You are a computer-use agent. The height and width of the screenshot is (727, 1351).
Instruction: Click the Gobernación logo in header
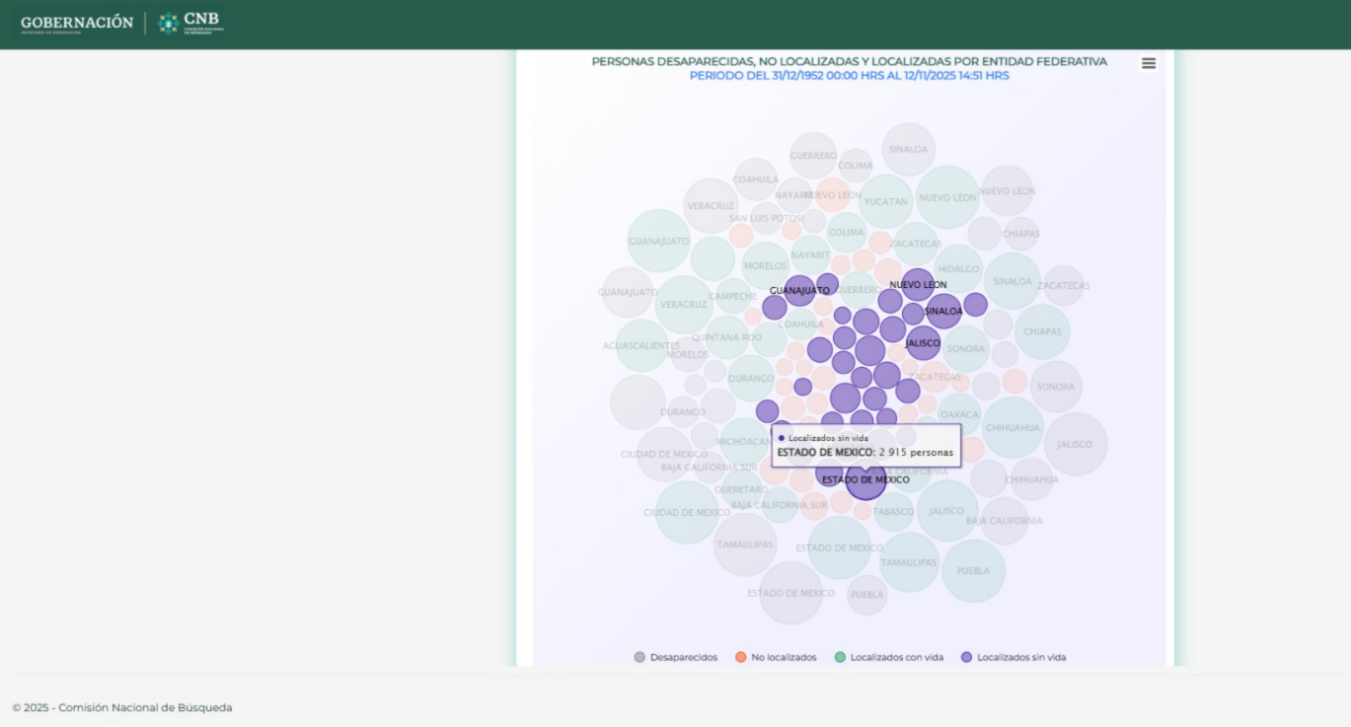76,23
